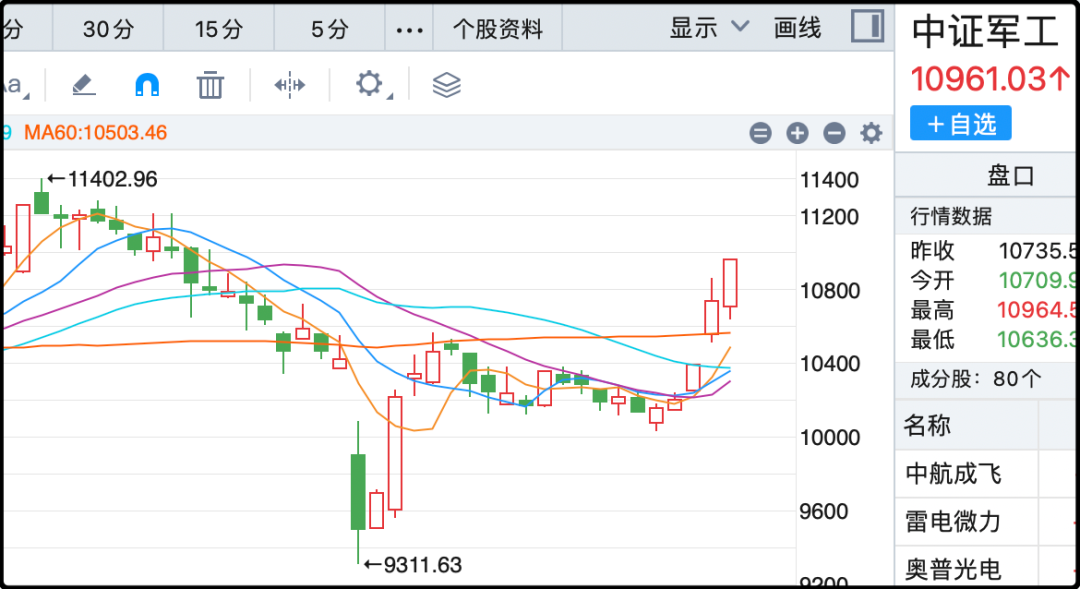Screen dimensions: 1080x589
Task: Open the drawing settings gear dropdown
Action: 370,84
